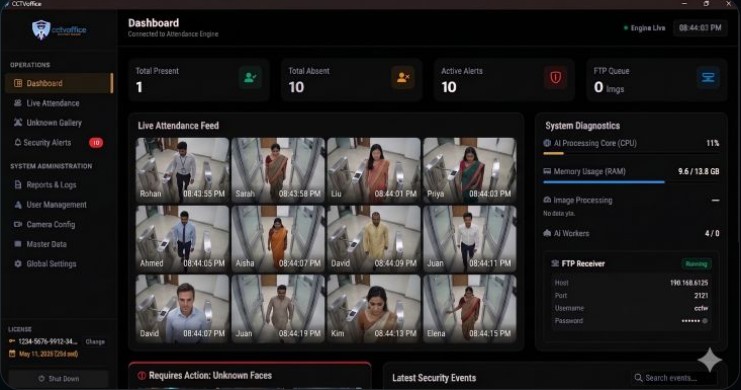Open Priya's attendance thumbnail
The image size is (741, 390).
tap(469, 170)
